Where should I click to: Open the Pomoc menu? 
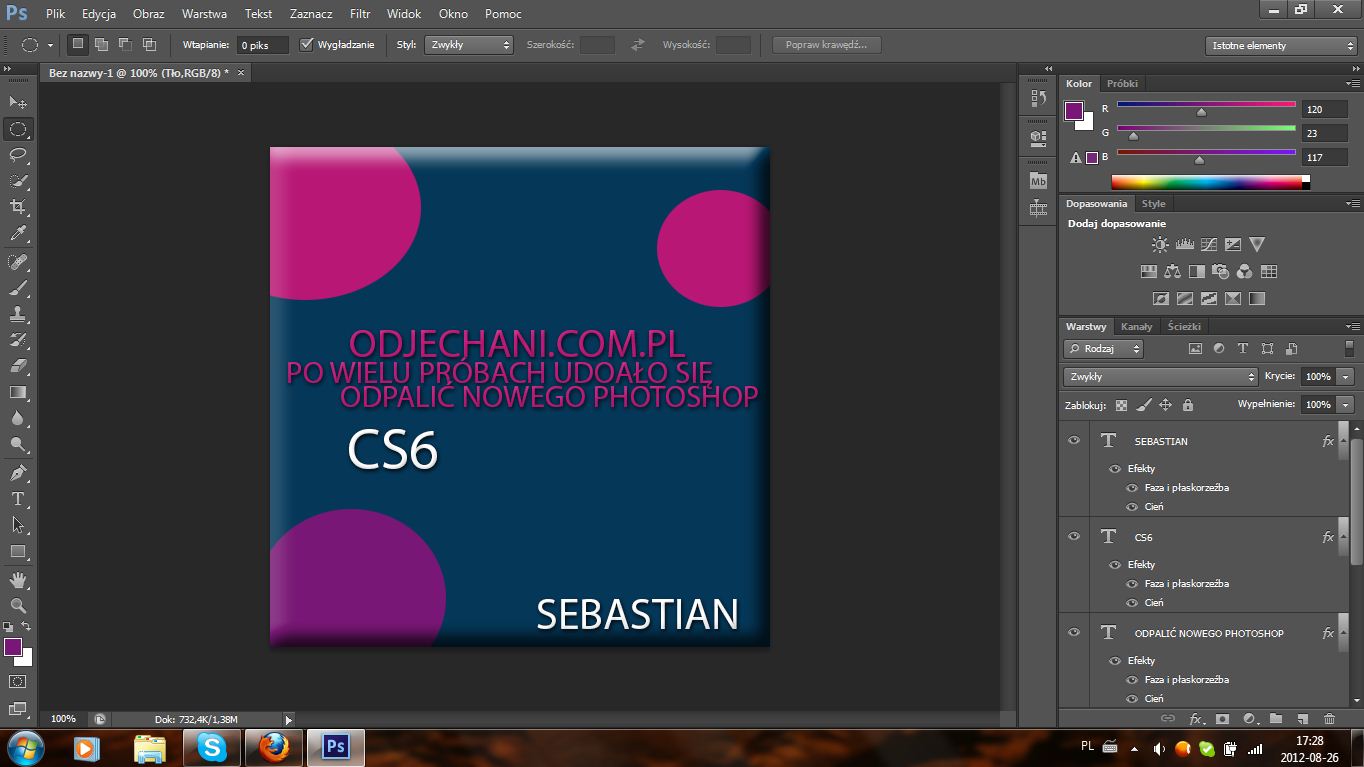(503, 14)
